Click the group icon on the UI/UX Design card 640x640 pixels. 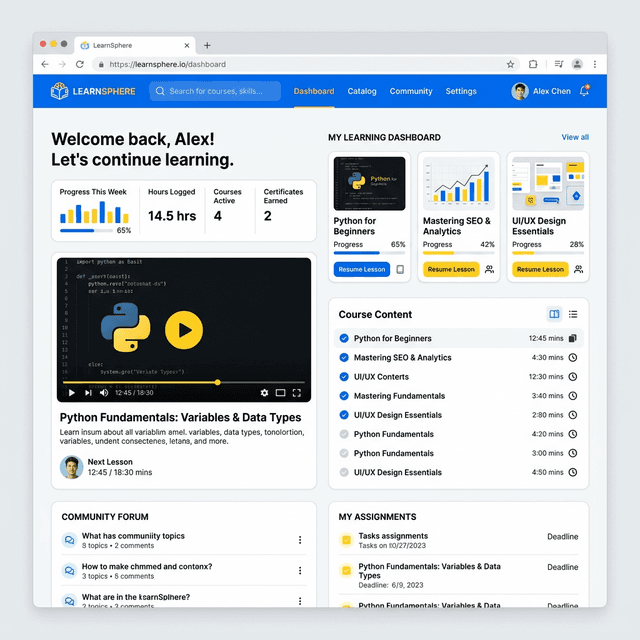[578, 269]
